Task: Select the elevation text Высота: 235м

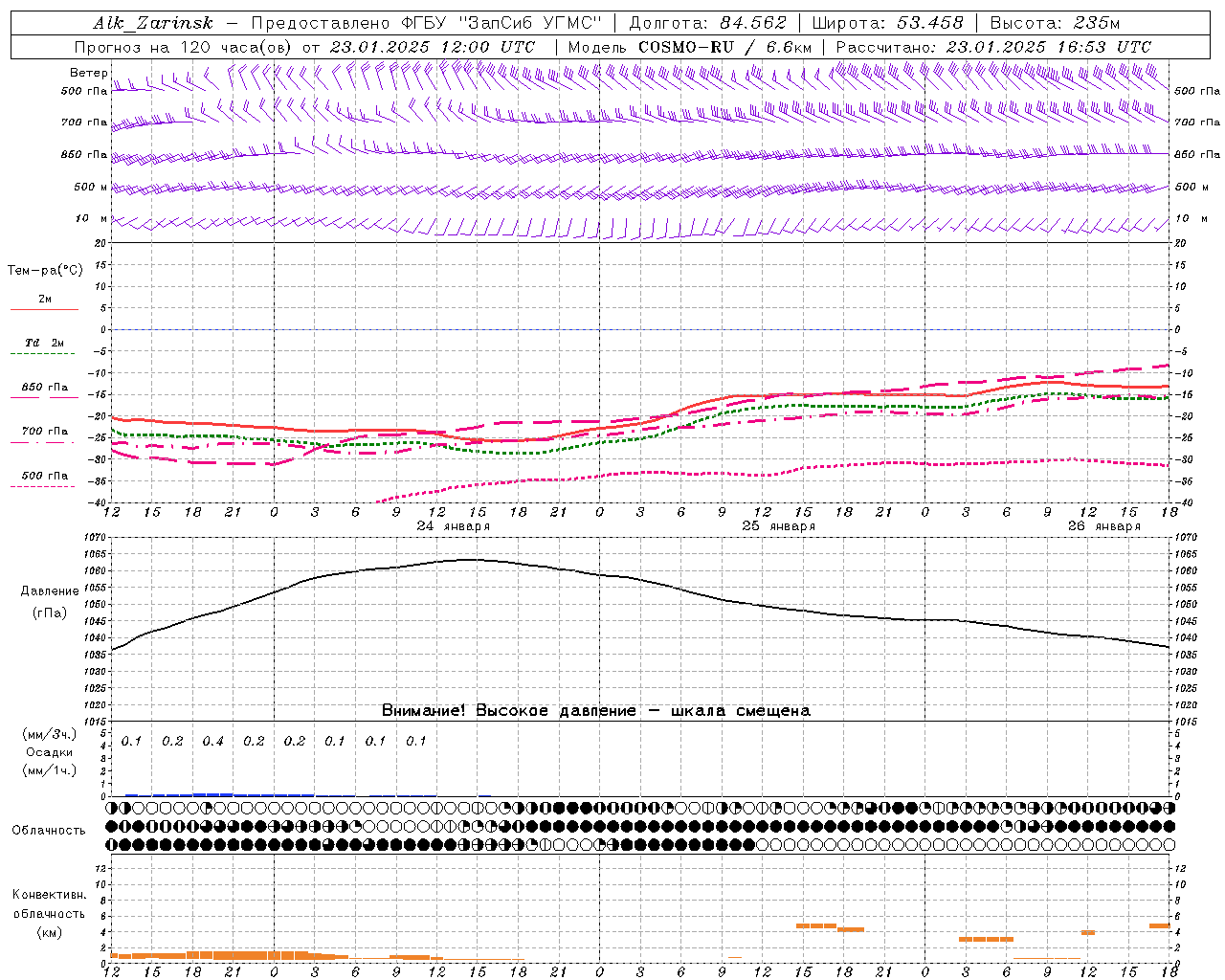Action: click(1055, 23)
